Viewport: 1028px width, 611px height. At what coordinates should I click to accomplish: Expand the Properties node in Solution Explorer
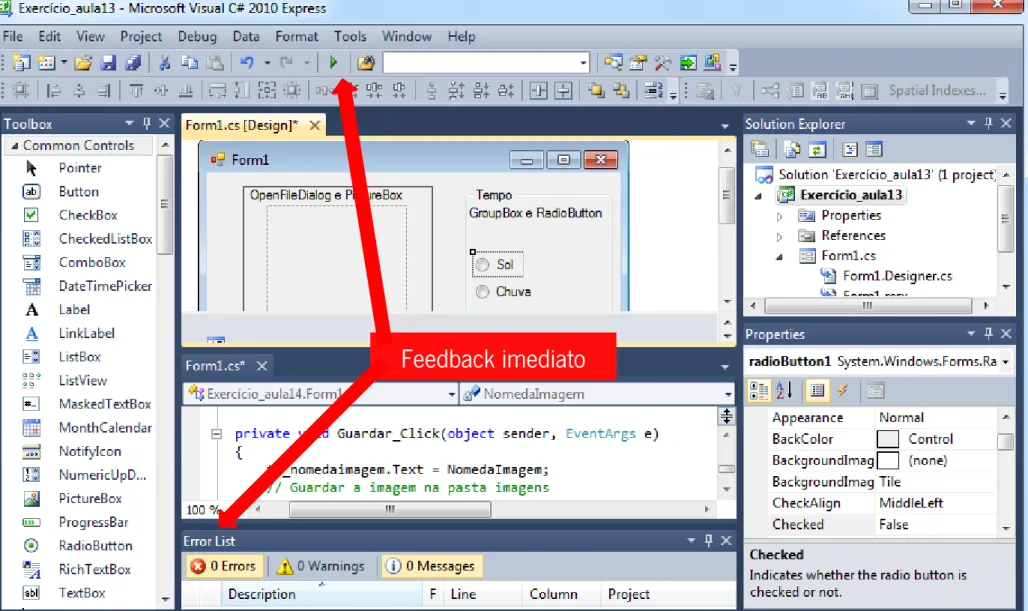pyautogui.click(x=779, y=216)
